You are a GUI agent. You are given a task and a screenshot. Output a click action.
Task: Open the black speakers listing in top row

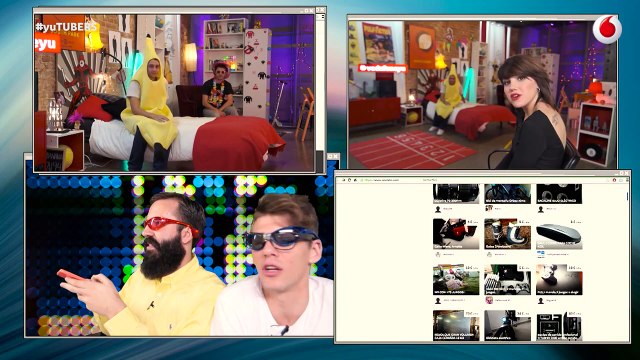(x=559, y=194)
